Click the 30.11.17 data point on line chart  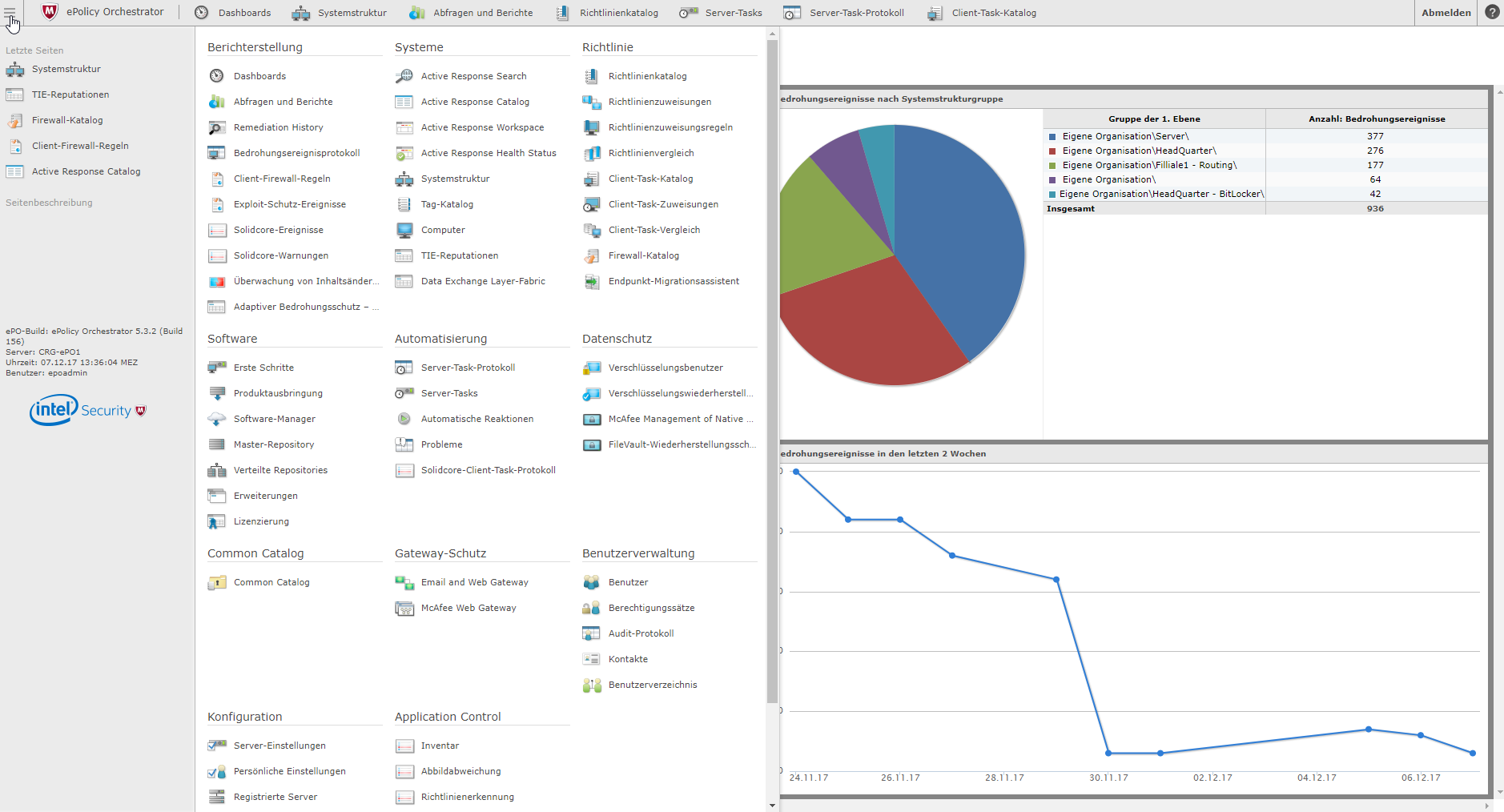coord(1108,753)
